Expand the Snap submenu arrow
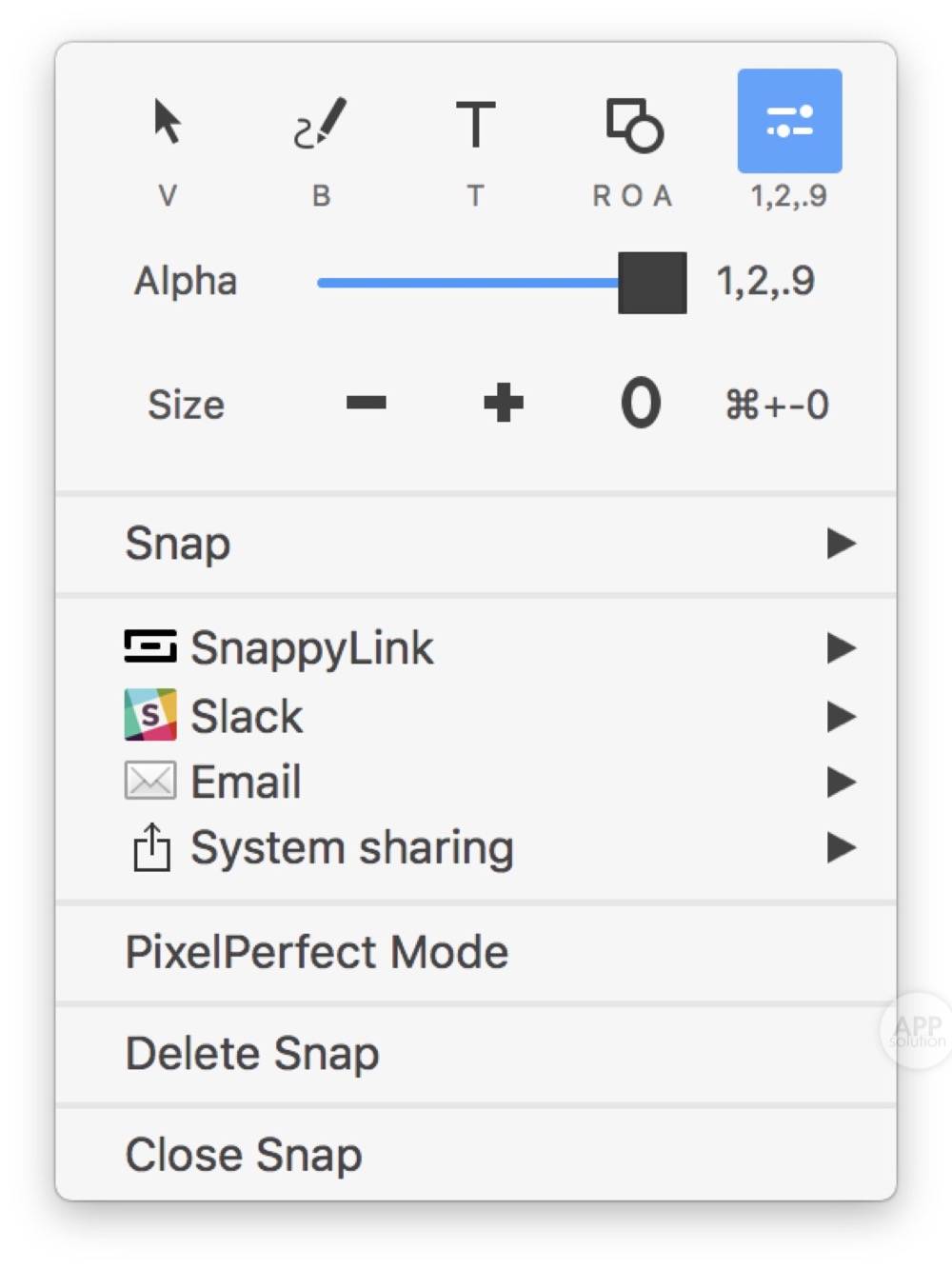The width and height of the screenshot is (952, 1269). pyautogui.click(x=843, y=543)
